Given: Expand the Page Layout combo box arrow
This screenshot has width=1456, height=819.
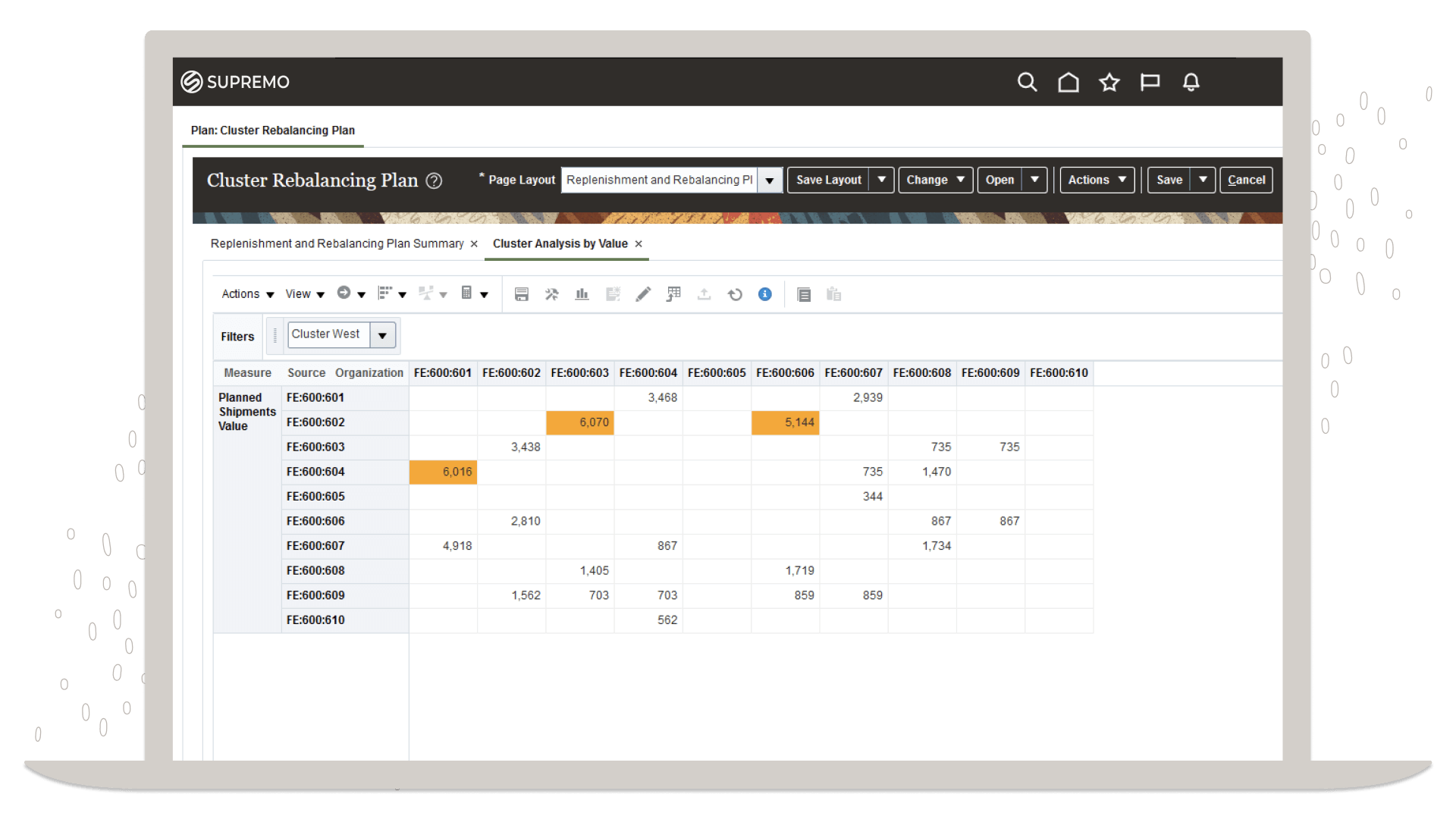Looking at the screenshot, I should [x=770, y=180].
